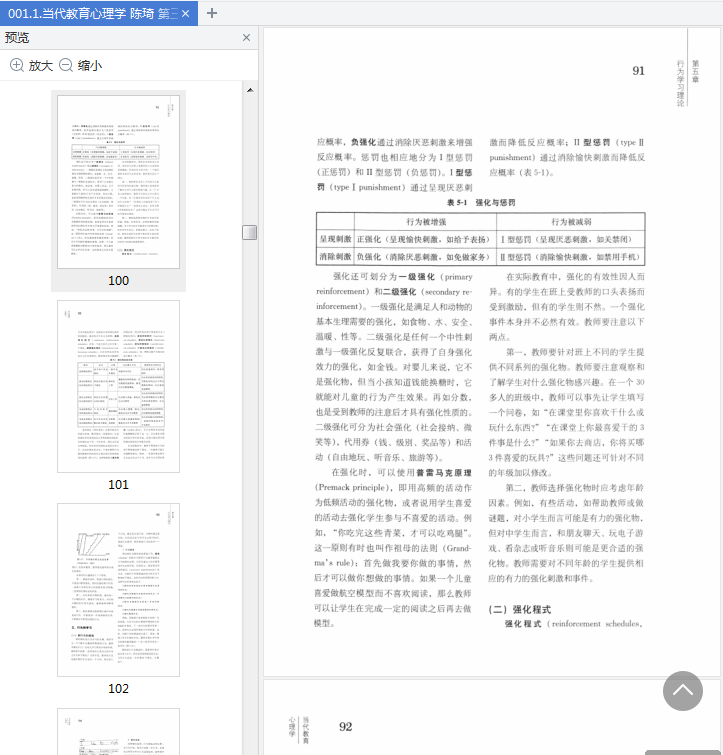723x755 pixels.
Task: Close the 当代教育心理学 tab
Action: (185, 13)
